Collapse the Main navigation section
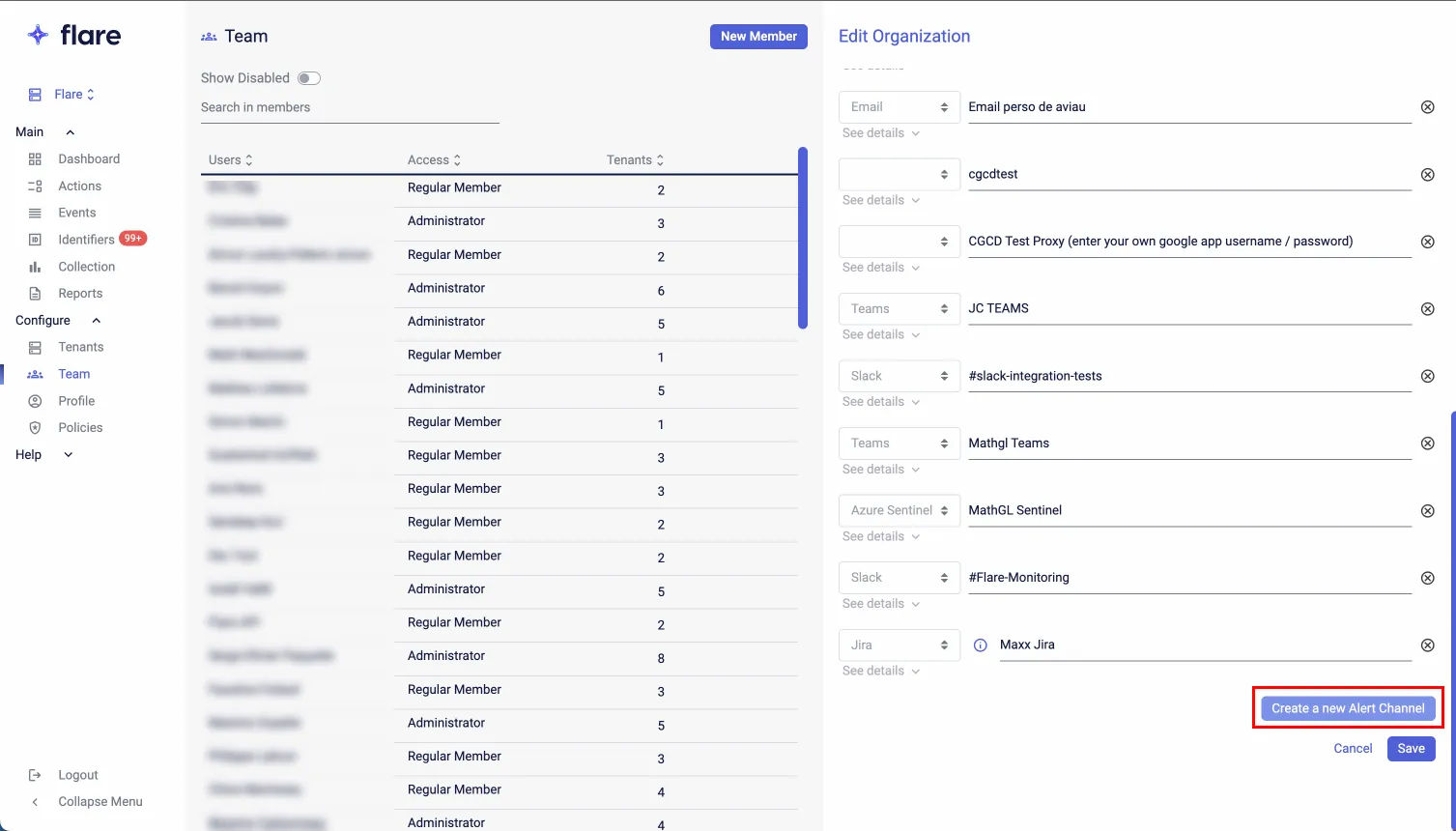This screenshot has width=1456, height=831. [x=70, y=132]
